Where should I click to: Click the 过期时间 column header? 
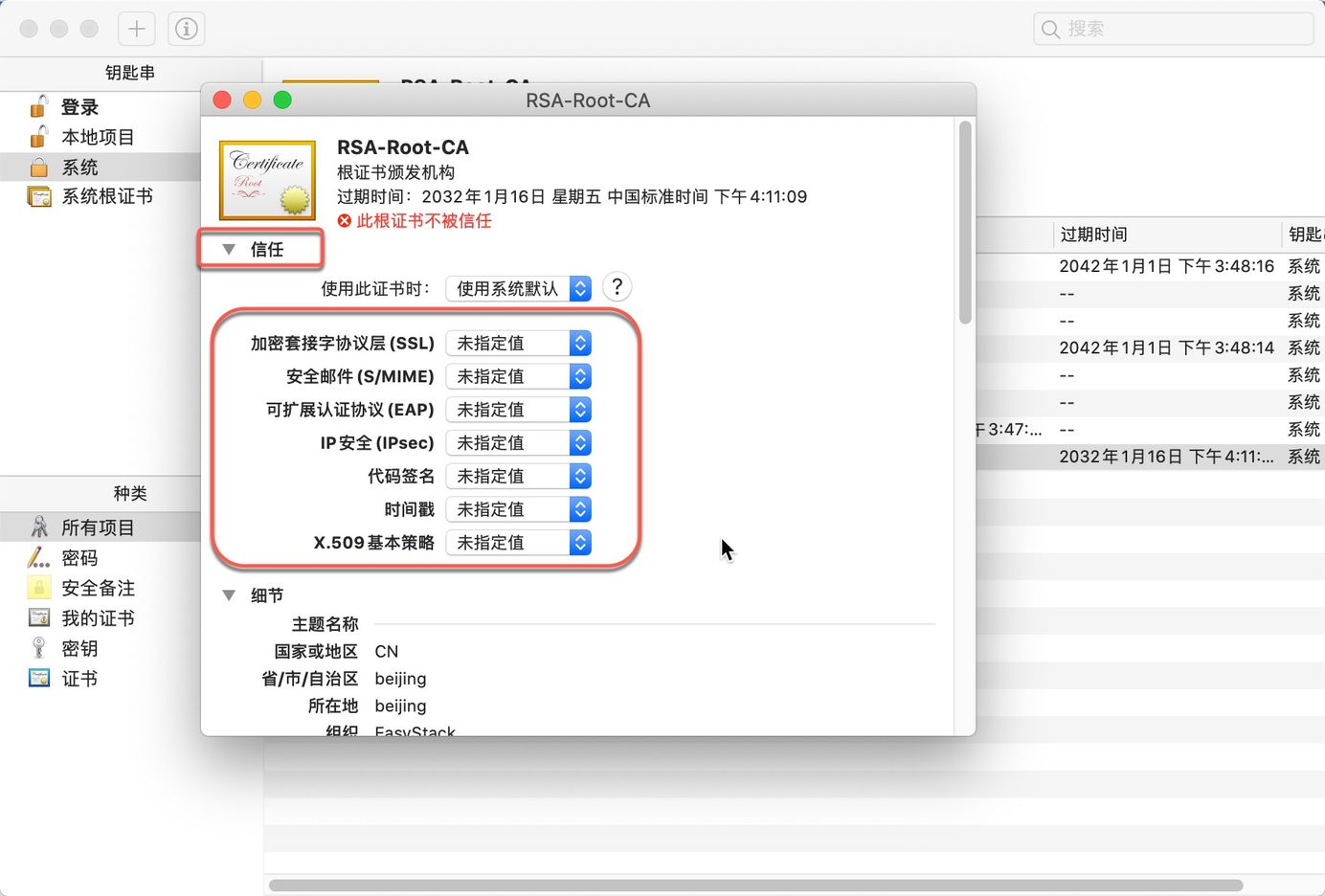[1093, 235]
